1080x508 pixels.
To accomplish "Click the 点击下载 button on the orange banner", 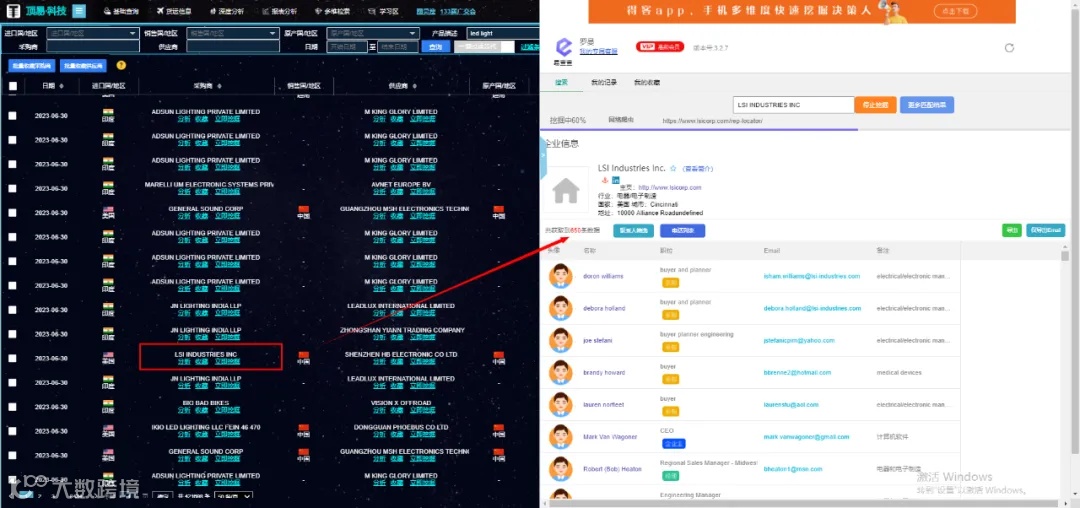I will (x=955, y=11).
